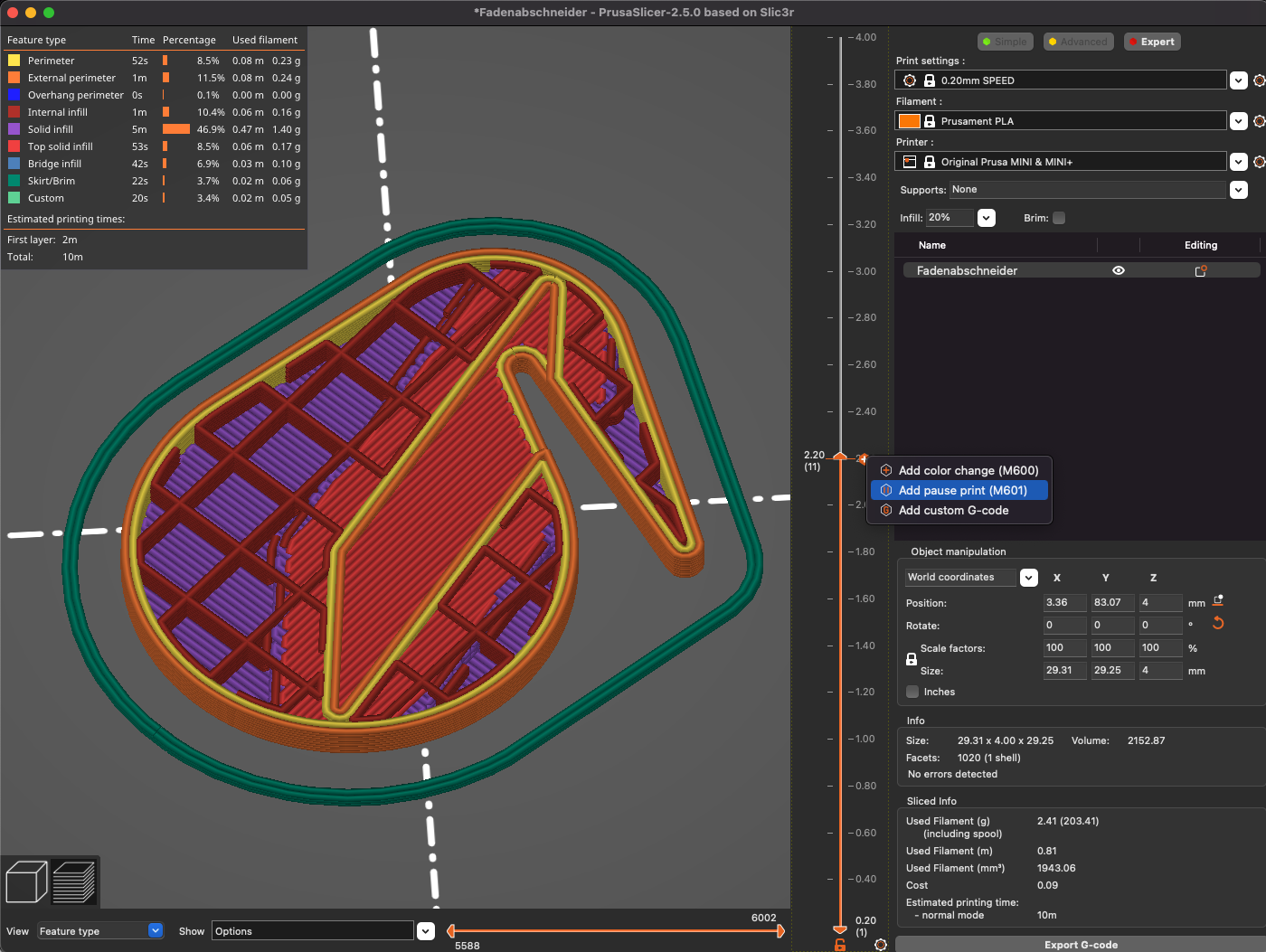Viewport: 1266px width, 952px height.
Task: Open the Print settings gear icon
Action: pos(1259,80)
